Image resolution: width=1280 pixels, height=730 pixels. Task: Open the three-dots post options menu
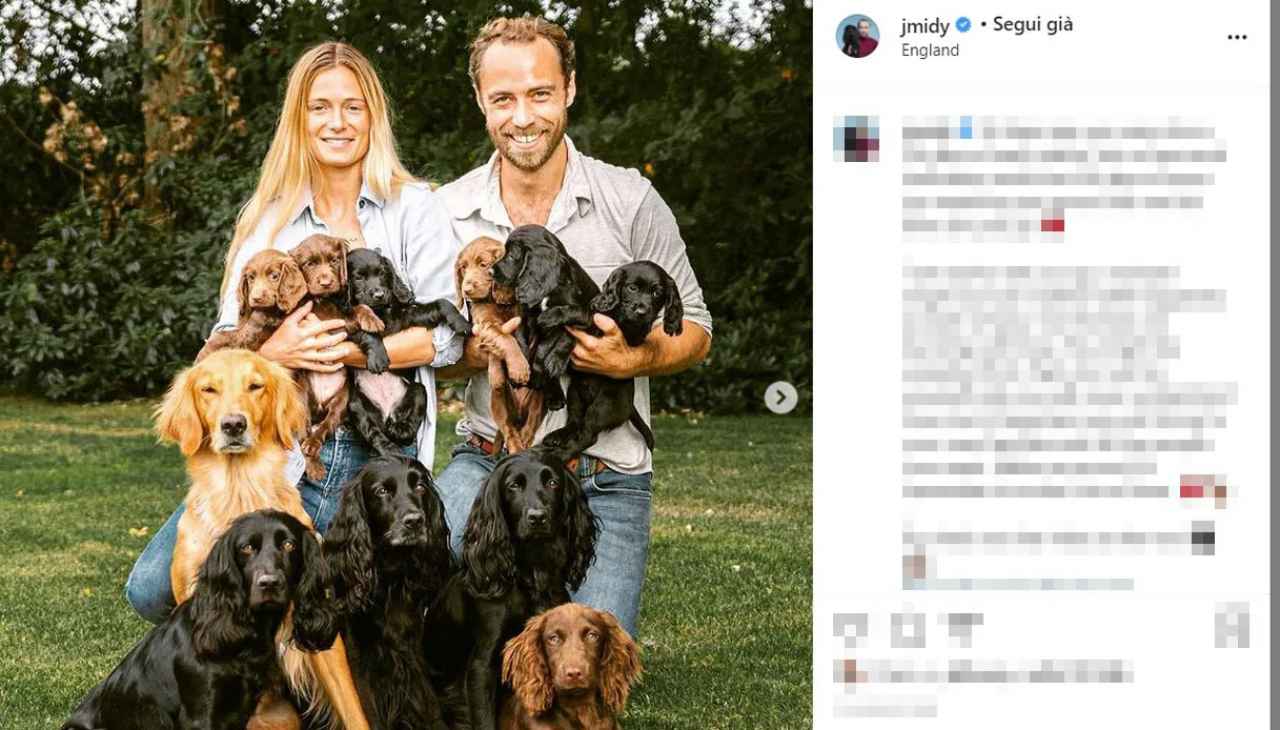coord(1237,37)
